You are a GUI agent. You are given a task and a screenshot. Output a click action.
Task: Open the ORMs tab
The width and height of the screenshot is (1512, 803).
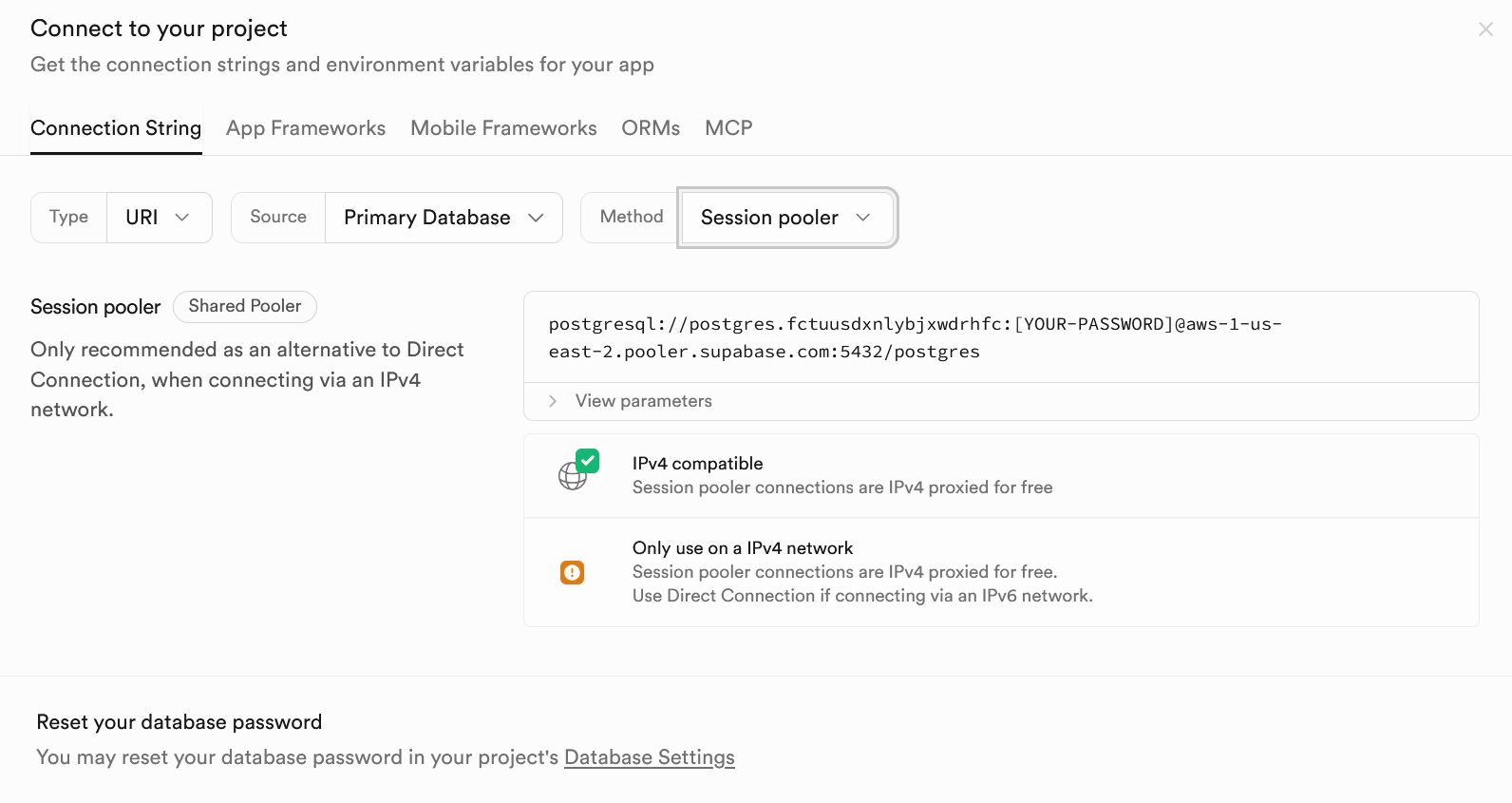(x=651, y=128)
